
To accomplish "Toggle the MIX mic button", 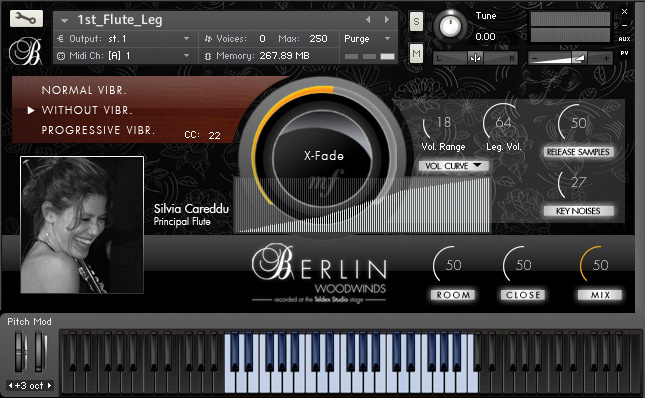I will tap(600, 295).
